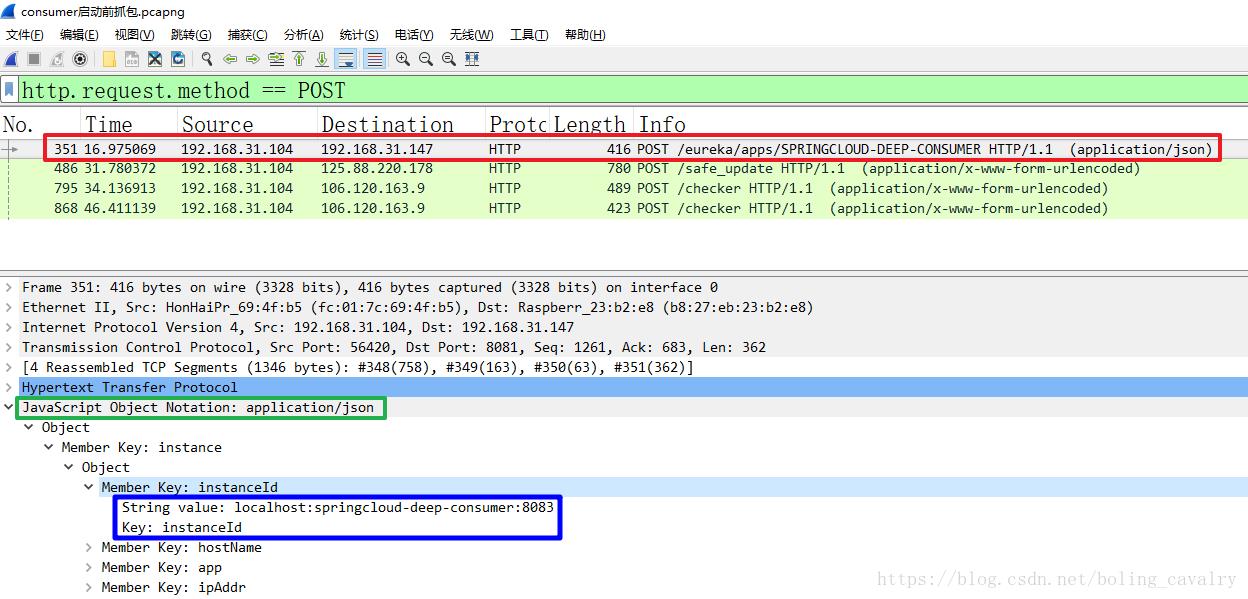Sort packets by the Source column header

point(247,124)
